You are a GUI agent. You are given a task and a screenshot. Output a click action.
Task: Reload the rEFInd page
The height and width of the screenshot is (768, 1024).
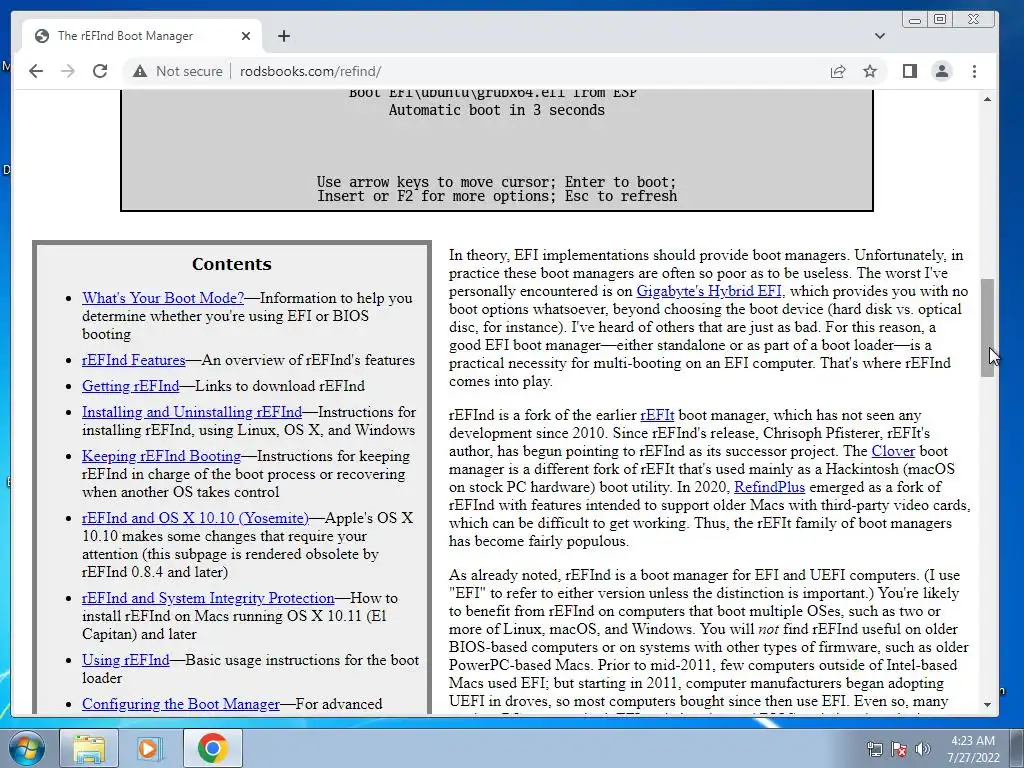click(x=100, y=71)
